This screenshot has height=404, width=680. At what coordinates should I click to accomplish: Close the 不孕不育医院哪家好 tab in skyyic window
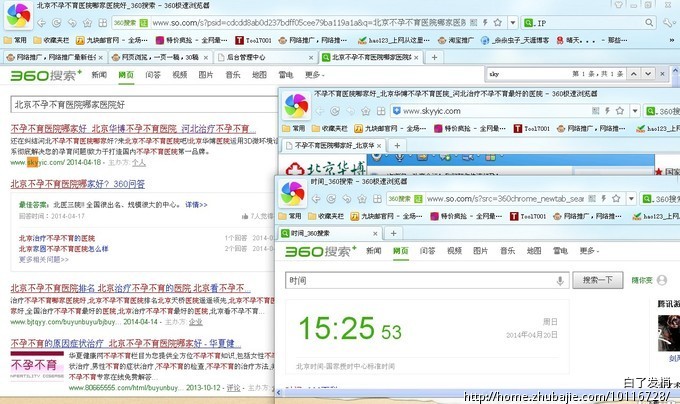click(x=379, y=146)
